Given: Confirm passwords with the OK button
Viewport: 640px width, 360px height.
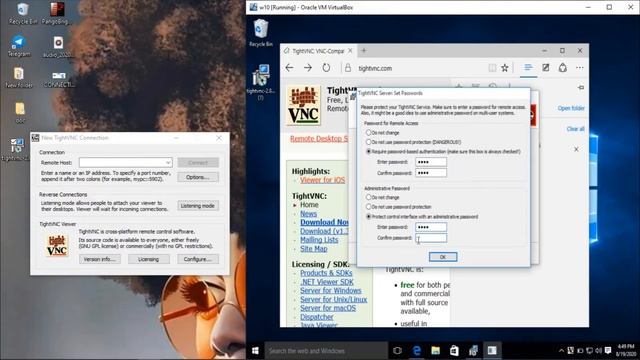Looking at the screenshot, I should point(443,257).
